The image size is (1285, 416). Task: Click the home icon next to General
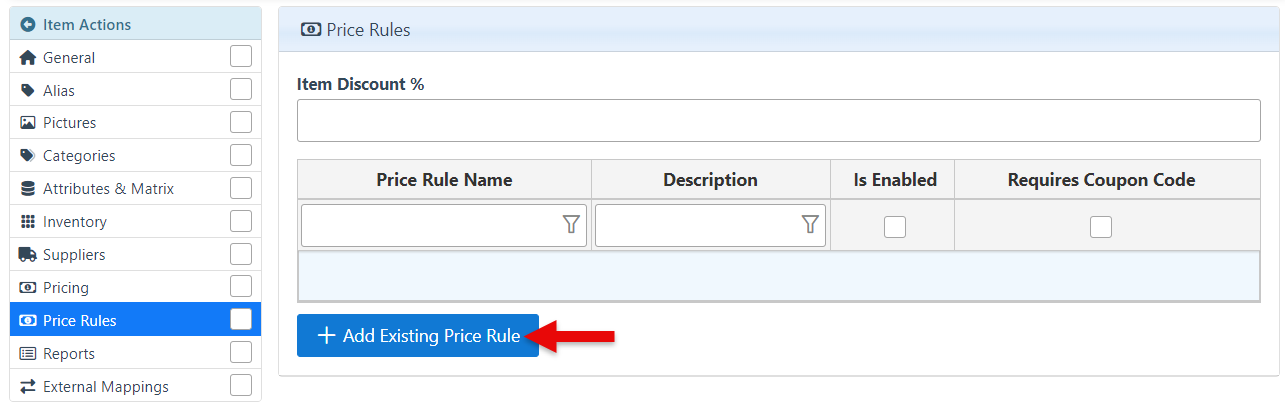click(28, 58)
